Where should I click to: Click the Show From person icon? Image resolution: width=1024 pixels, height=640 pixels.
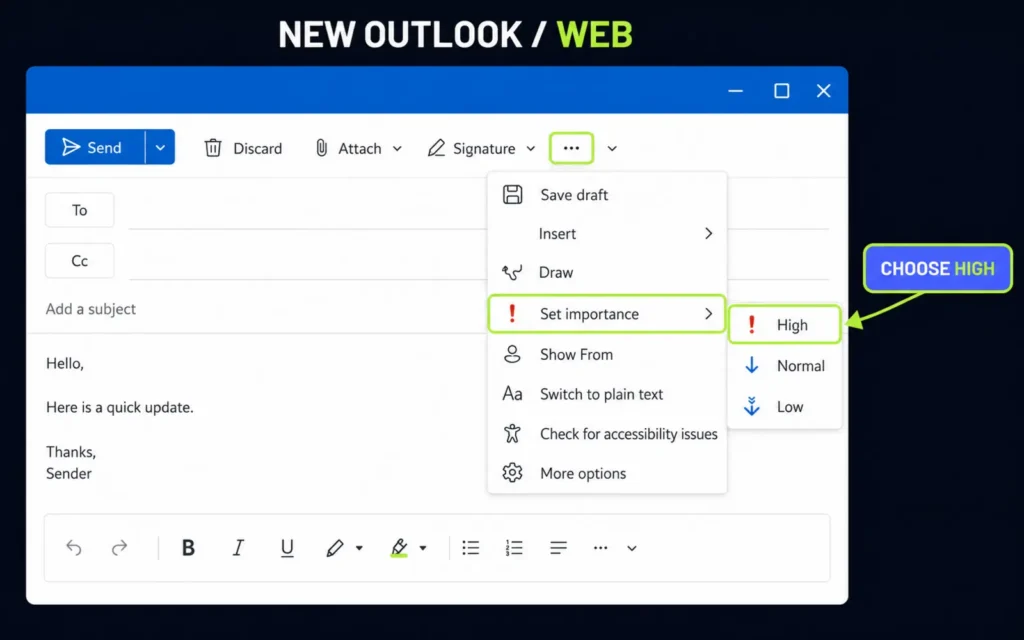coord(512,354)
